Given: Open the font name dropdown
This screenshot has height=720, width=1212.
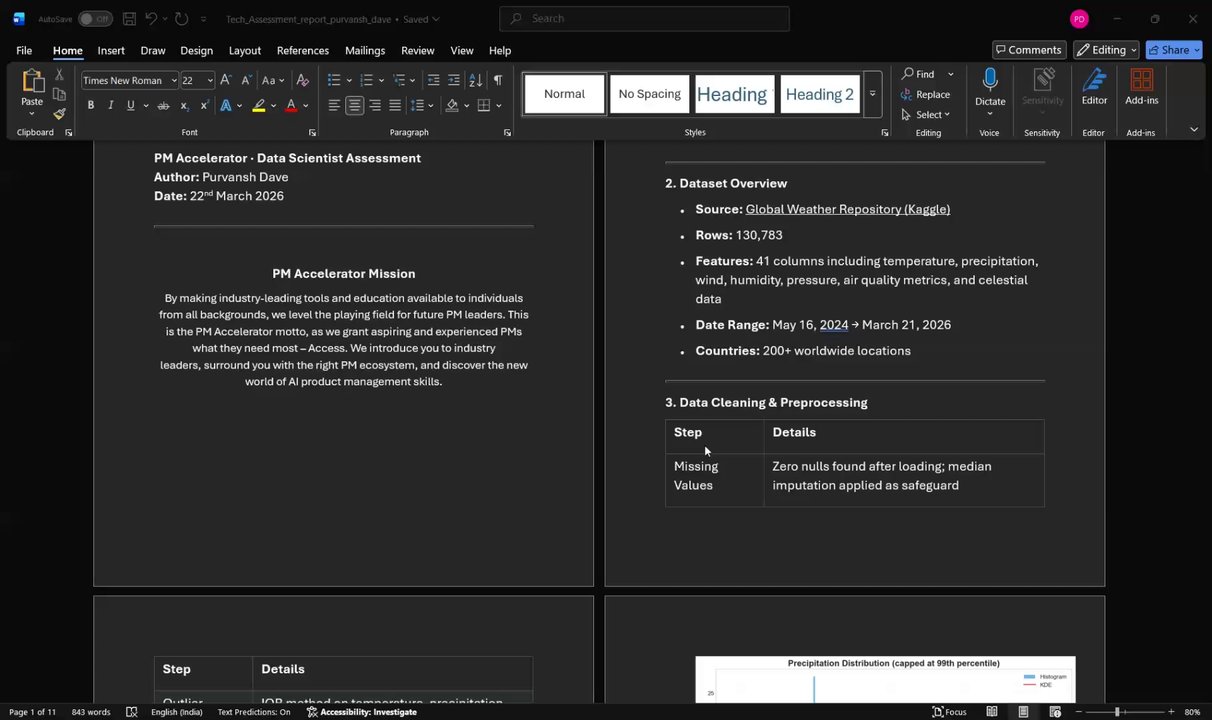Looking at the screenshot, I should pos(173,80).
